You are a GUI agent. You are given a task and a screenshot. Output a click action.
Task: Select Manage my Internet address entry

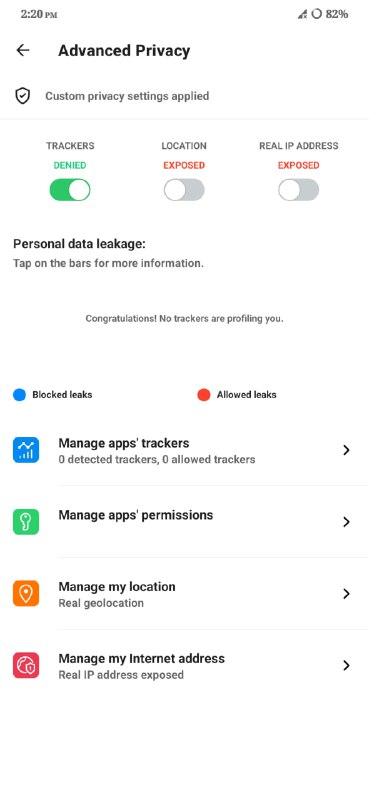[184, 665]
